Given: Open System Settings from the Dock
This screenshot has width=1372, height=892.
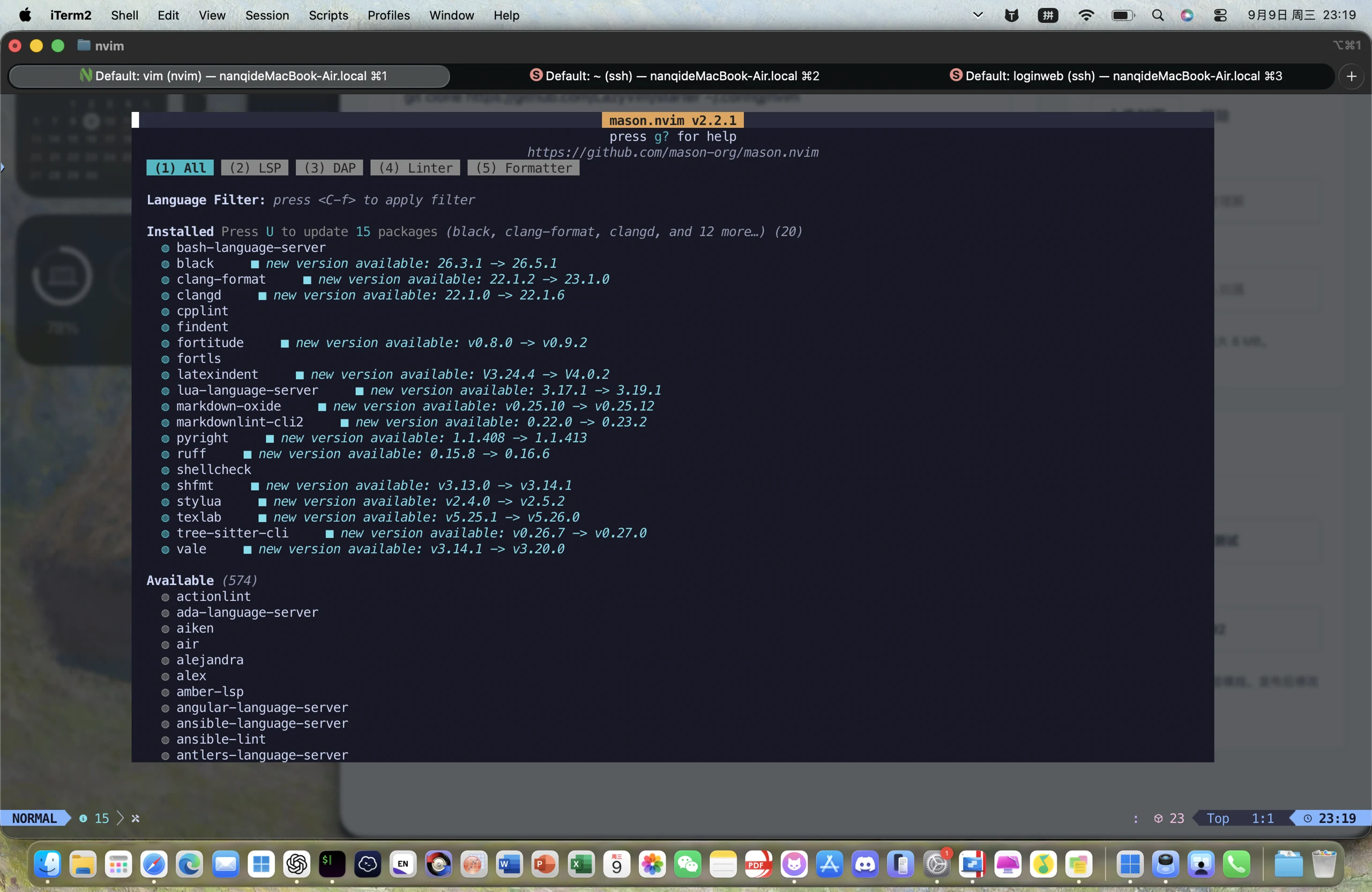Looking at the screenshot, I should click(x=937, y=864).
